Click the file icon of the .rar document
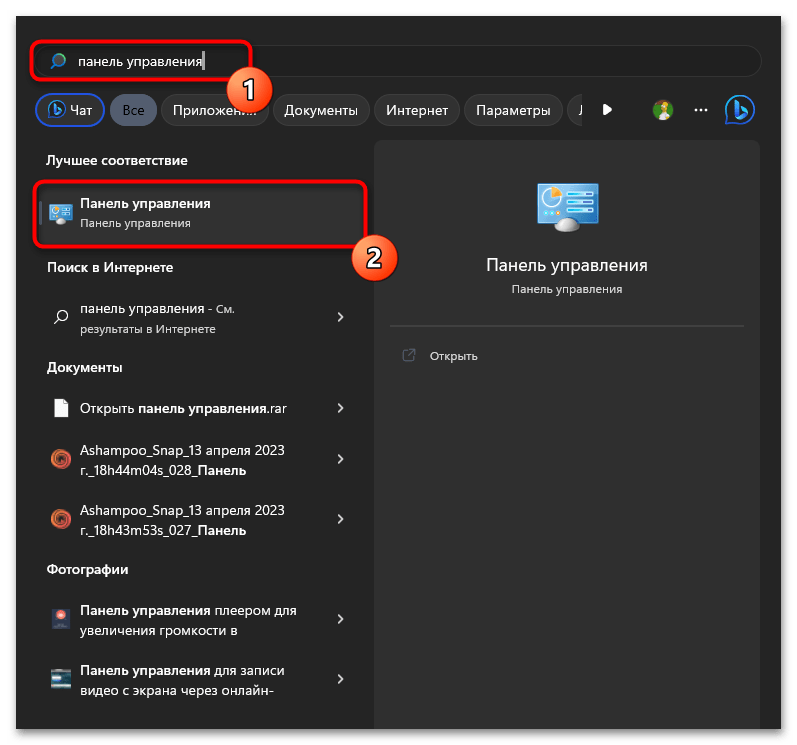797x745 pixels. [61, 408]
